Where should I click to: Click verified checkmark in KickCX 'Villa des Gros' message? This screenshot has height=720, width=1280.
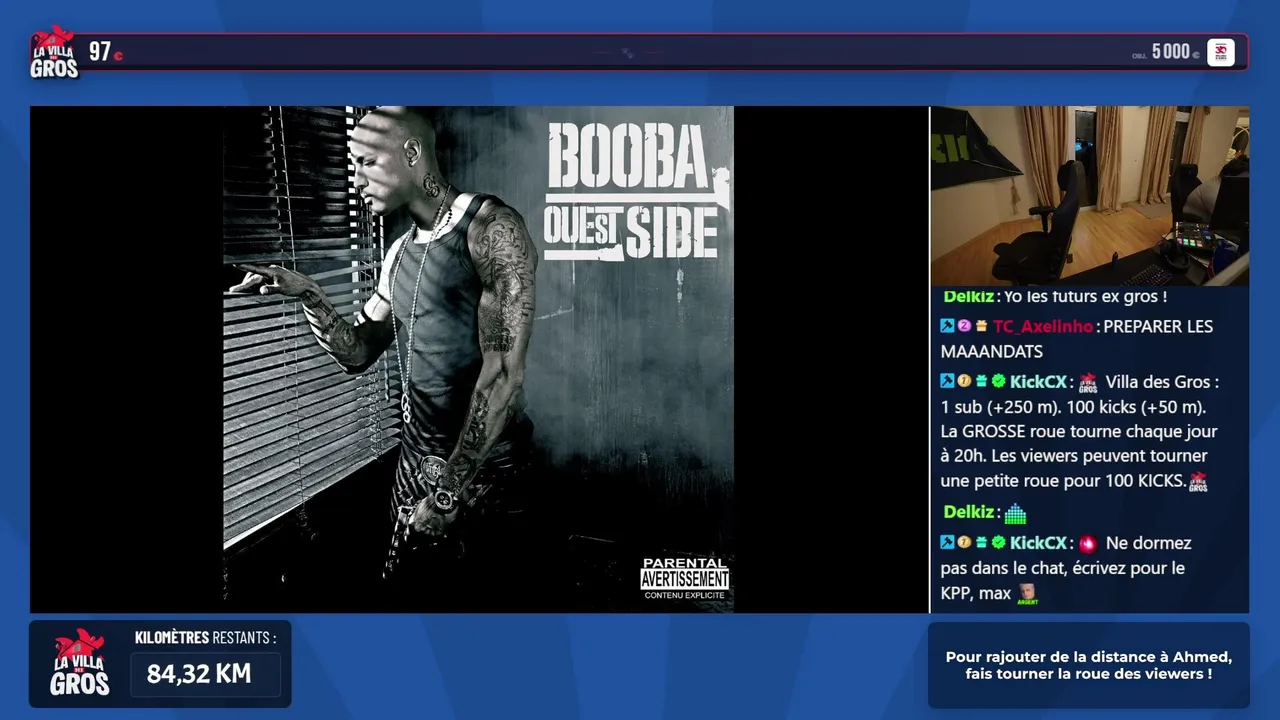coord(998,381)
